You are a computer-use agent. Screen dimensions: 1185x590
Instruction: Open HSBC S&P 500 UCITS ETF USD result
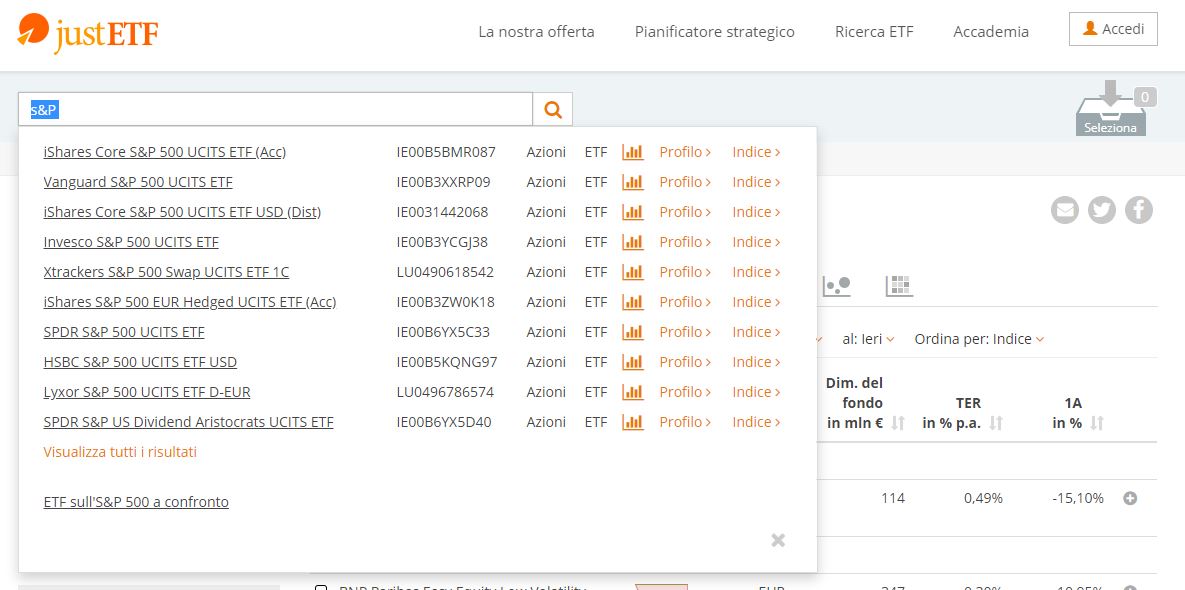[x=141, y=362]
